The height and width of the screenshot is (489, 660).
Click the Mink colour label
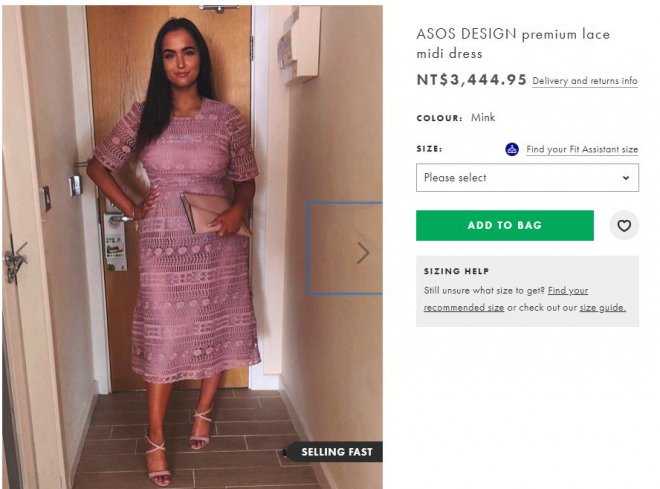click(x=483, y=118)
